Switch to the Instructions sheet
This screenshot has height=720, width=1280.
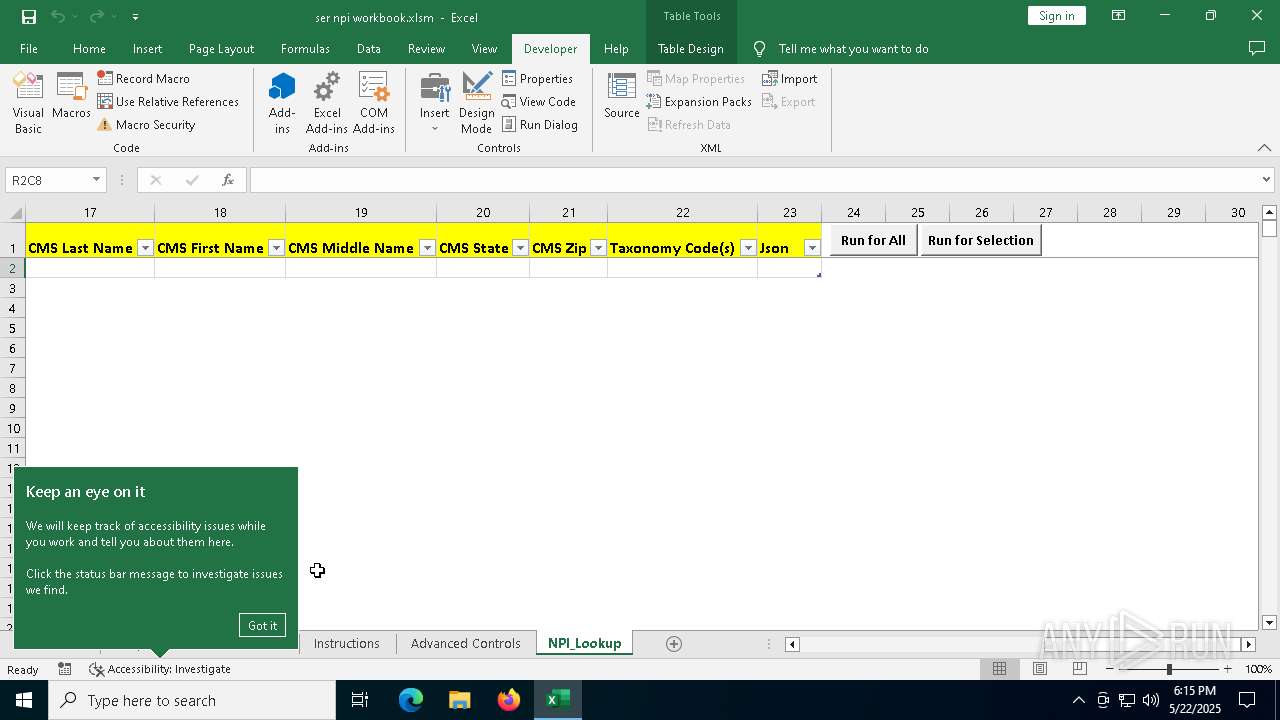click(x=346, y=643)
